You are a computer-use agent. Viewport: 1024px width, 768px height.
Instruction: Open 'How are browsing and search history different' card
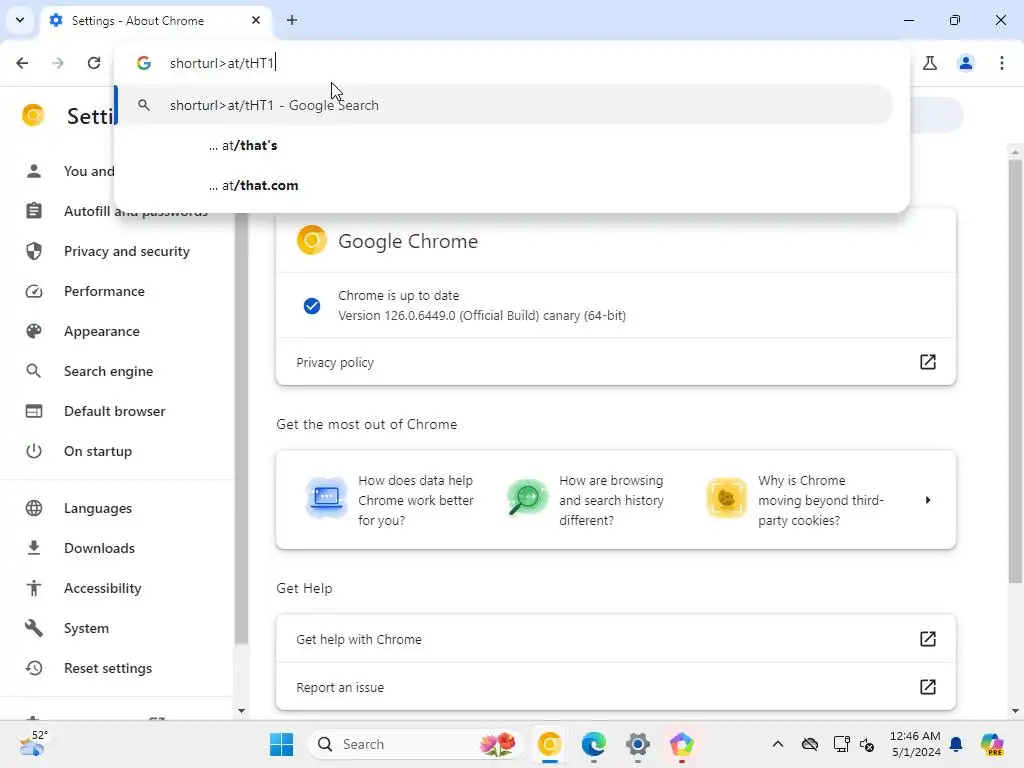(x=586, y=500)
